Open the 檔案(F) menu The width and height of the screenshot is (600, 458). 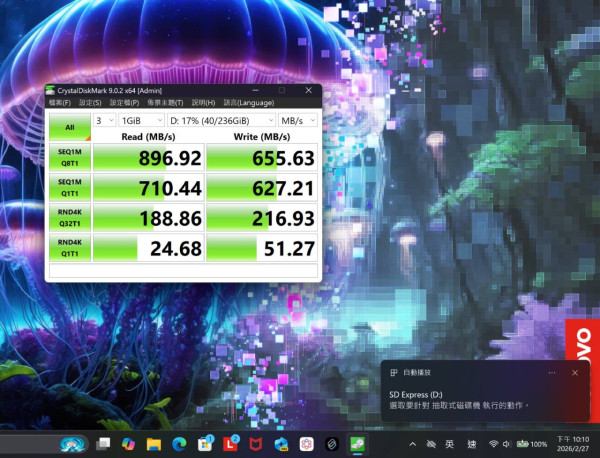(x=60, y=103)
